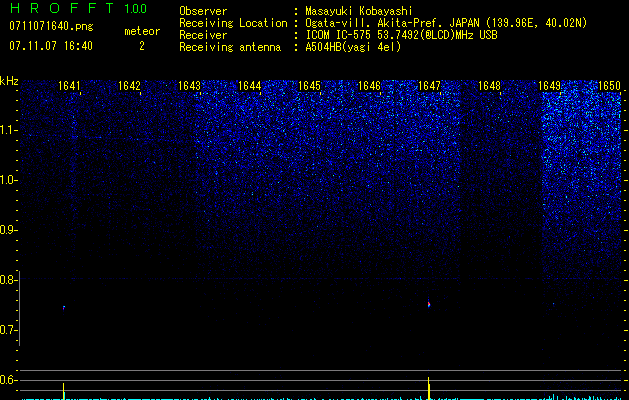Click the 1641 time marker
This screenshot has width=629, height=400.
(69, 86)
